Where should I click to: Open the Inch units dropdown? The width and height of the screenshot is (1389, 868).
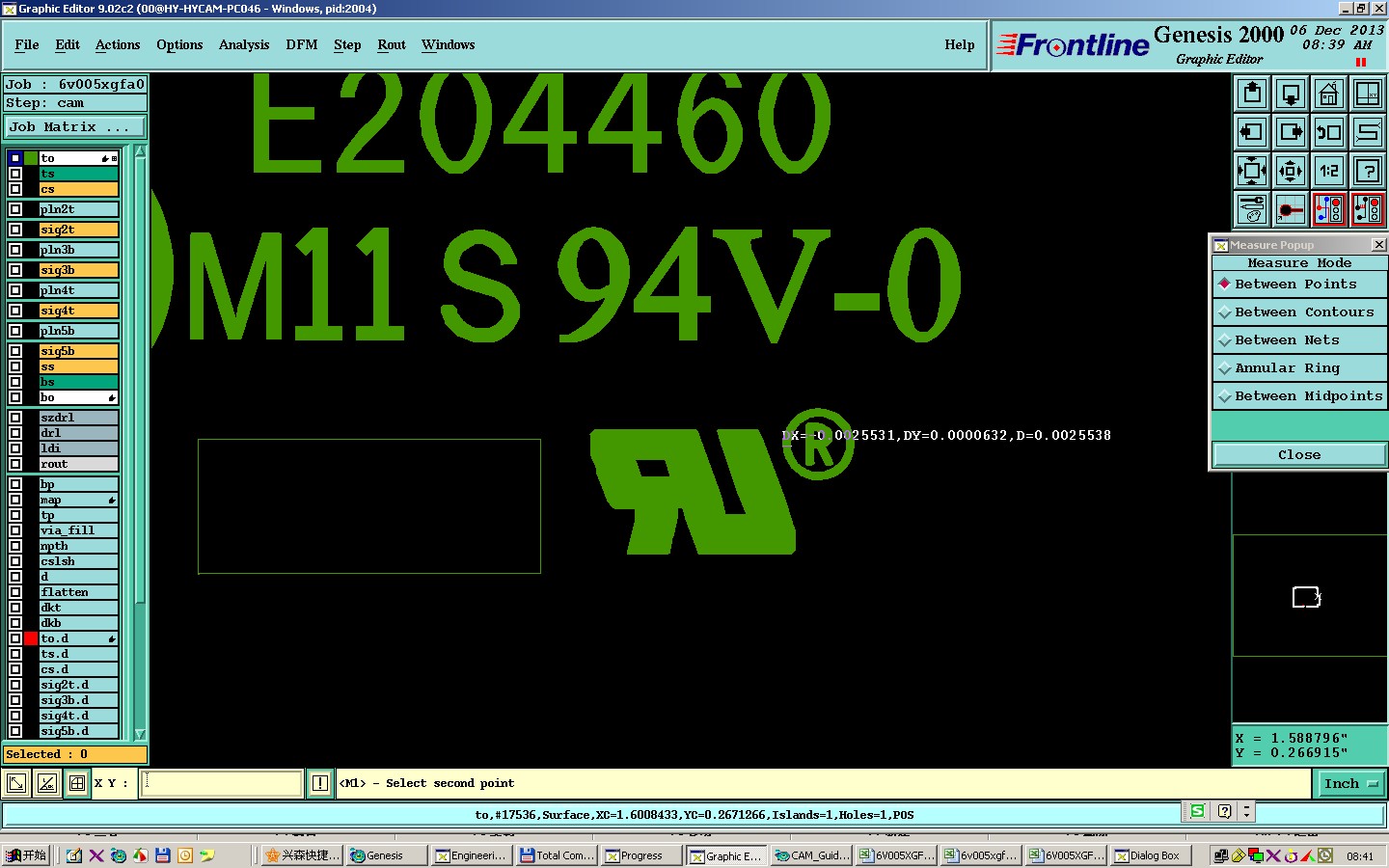(1350, 784)
